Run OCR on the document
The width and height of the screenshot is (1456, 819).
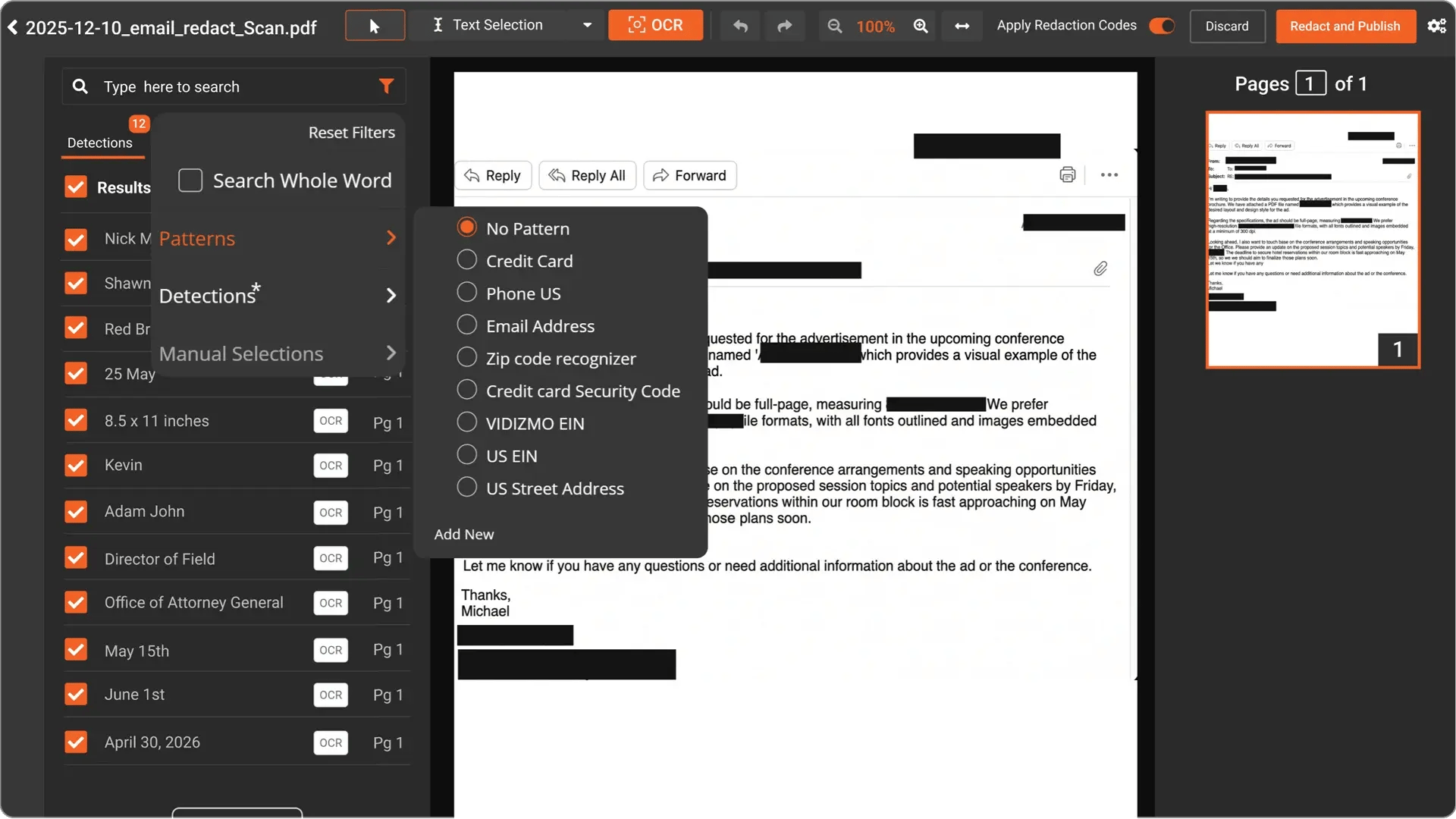pos(655,25)
